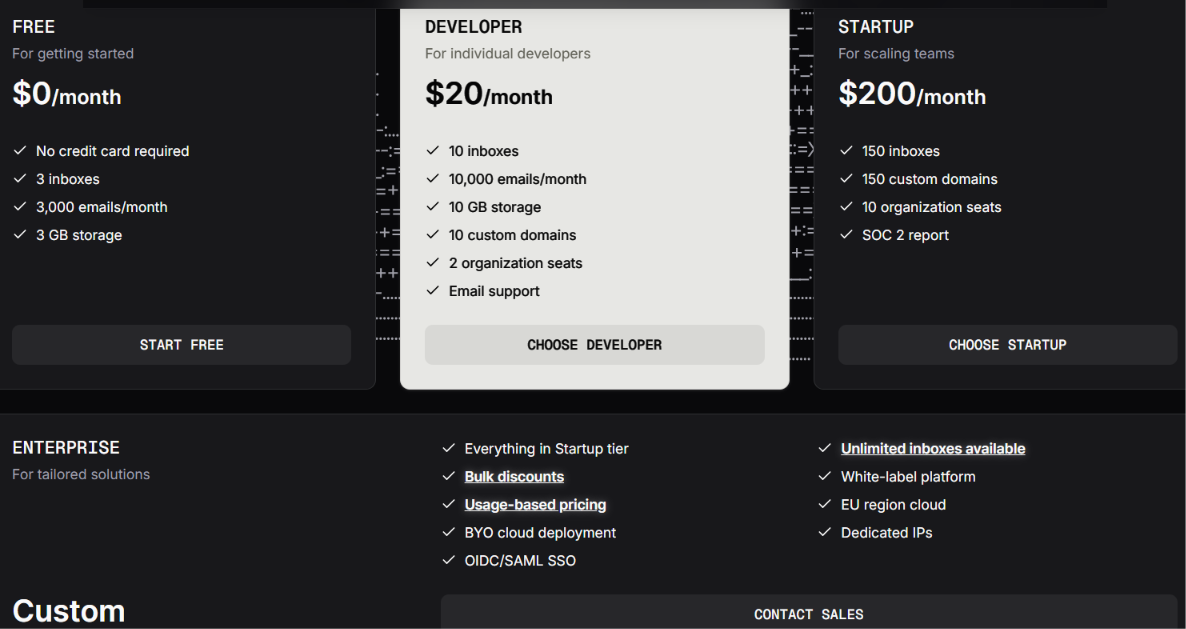This screenshot has width=1186, height=629.
Task: Click the FREE plan heading
Action: [33, 27]
